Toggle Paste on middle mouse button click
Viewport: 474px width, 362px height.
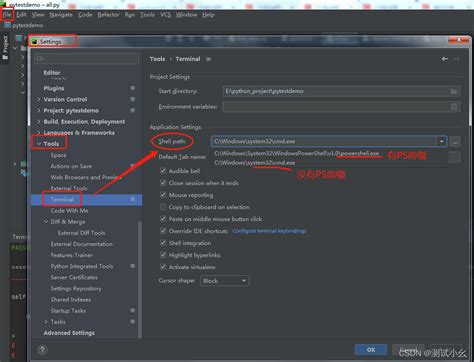point(163,219)
